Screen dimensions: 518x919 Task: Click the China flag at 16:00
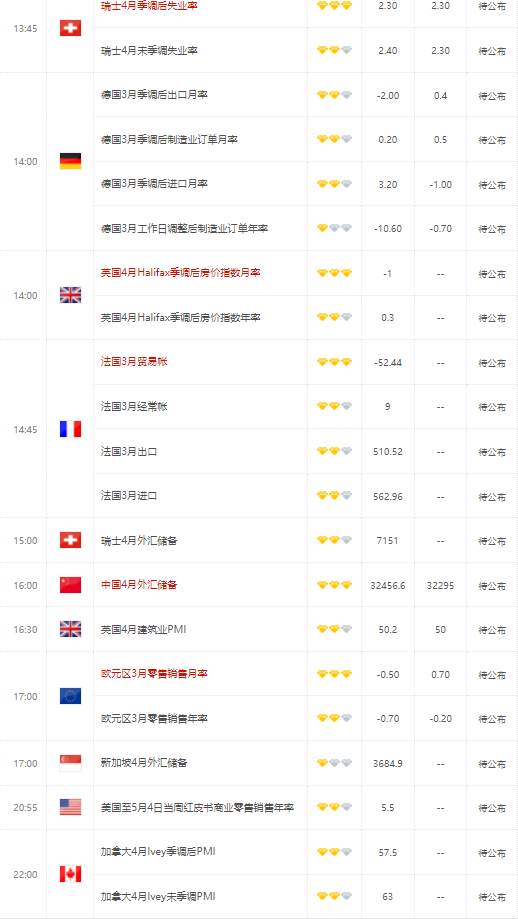tap(70, 585)
